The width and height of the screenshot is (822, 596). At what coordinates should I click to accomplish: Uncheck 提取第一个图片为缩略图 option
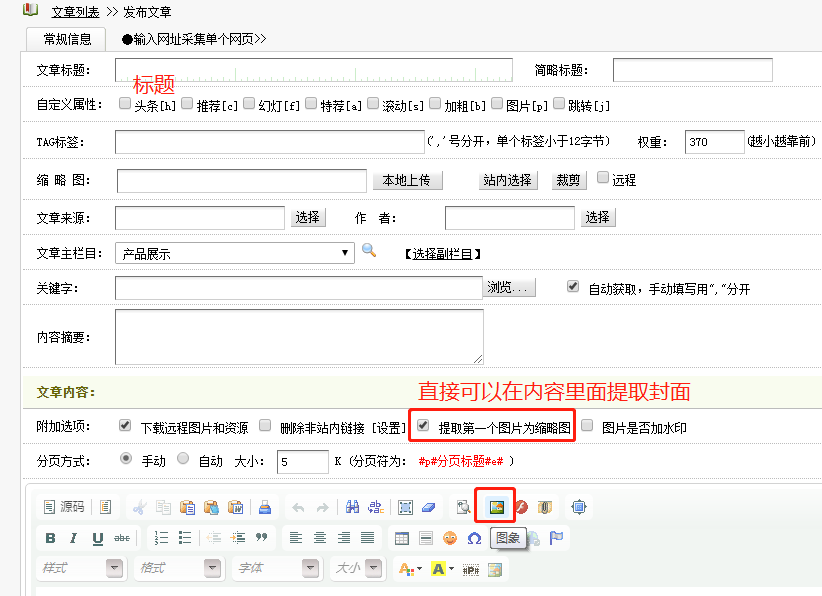423,425
